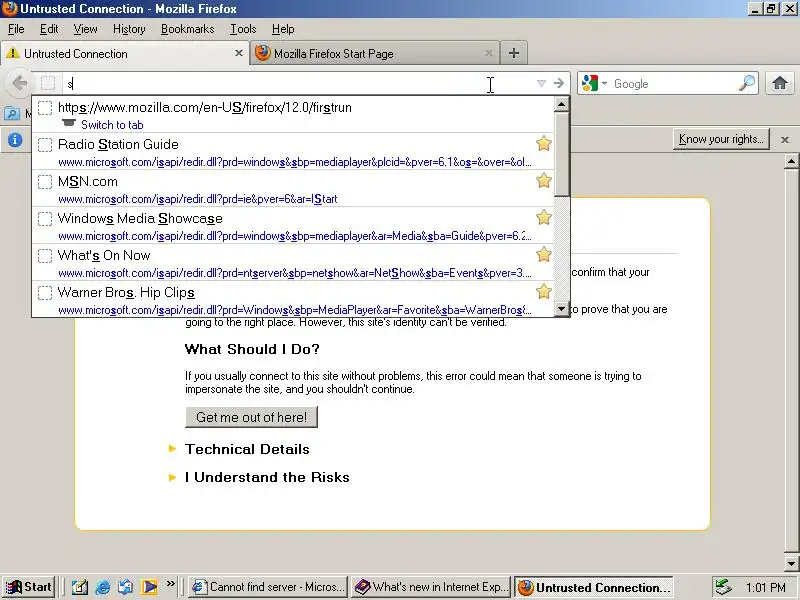Select Warner Bros. Hip Clips suggestion
This screenshot has width=800, height=600.
point(293,299)
